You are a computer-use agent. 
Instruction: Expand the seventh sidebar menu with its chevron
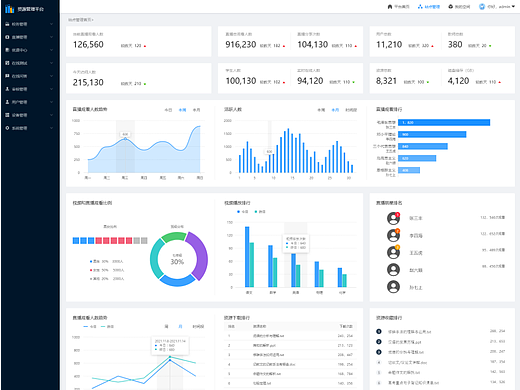click(x=51, y=102)
